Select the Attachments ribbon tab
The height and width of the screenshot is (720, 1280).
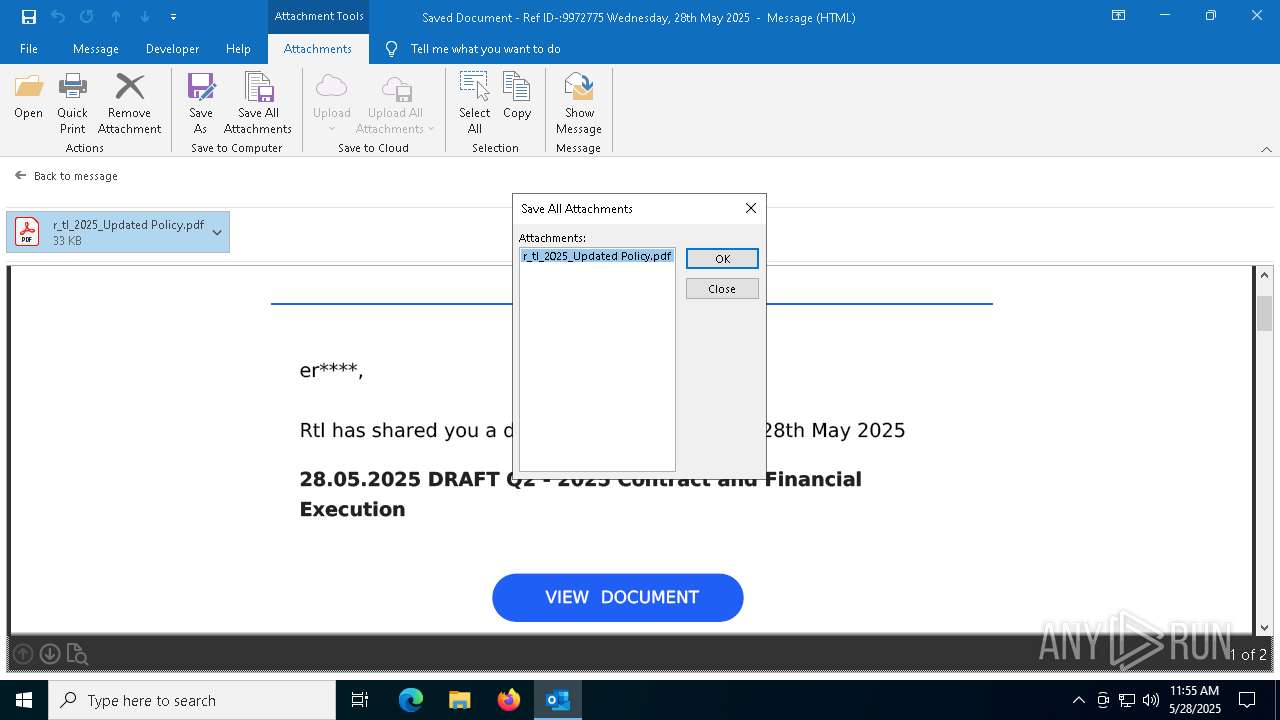click(318, 49)
